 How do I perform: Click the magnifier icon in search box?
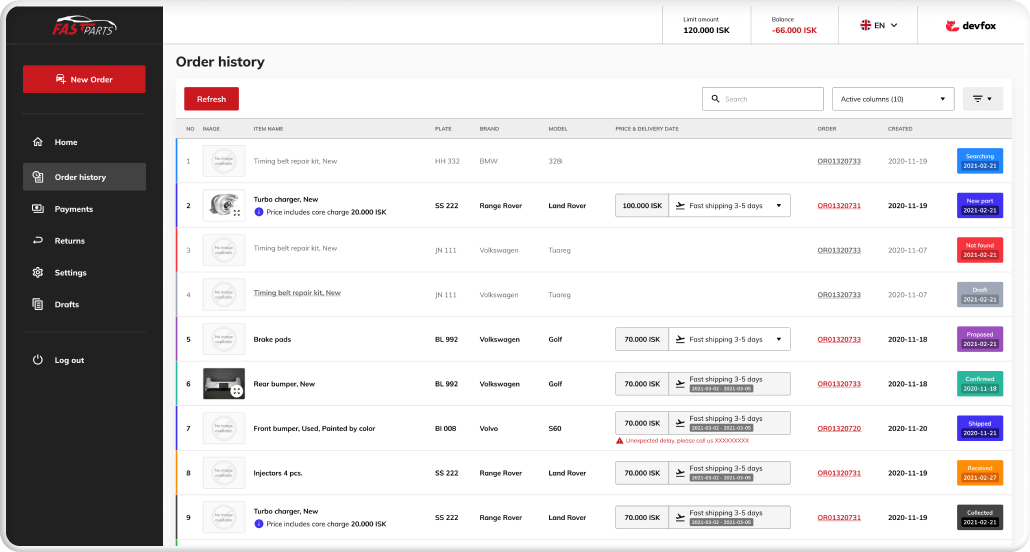pyautogui.click(x=715, y=99)
